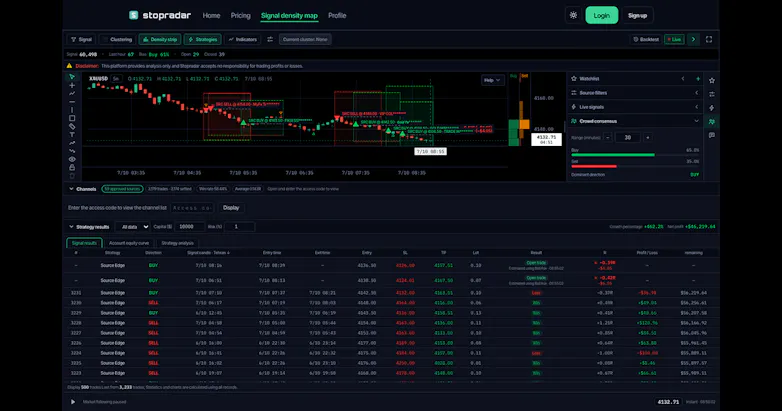782x411 pixels.
Task: Select the rectangle drawing tool
Action: click(x=72, y=118)
